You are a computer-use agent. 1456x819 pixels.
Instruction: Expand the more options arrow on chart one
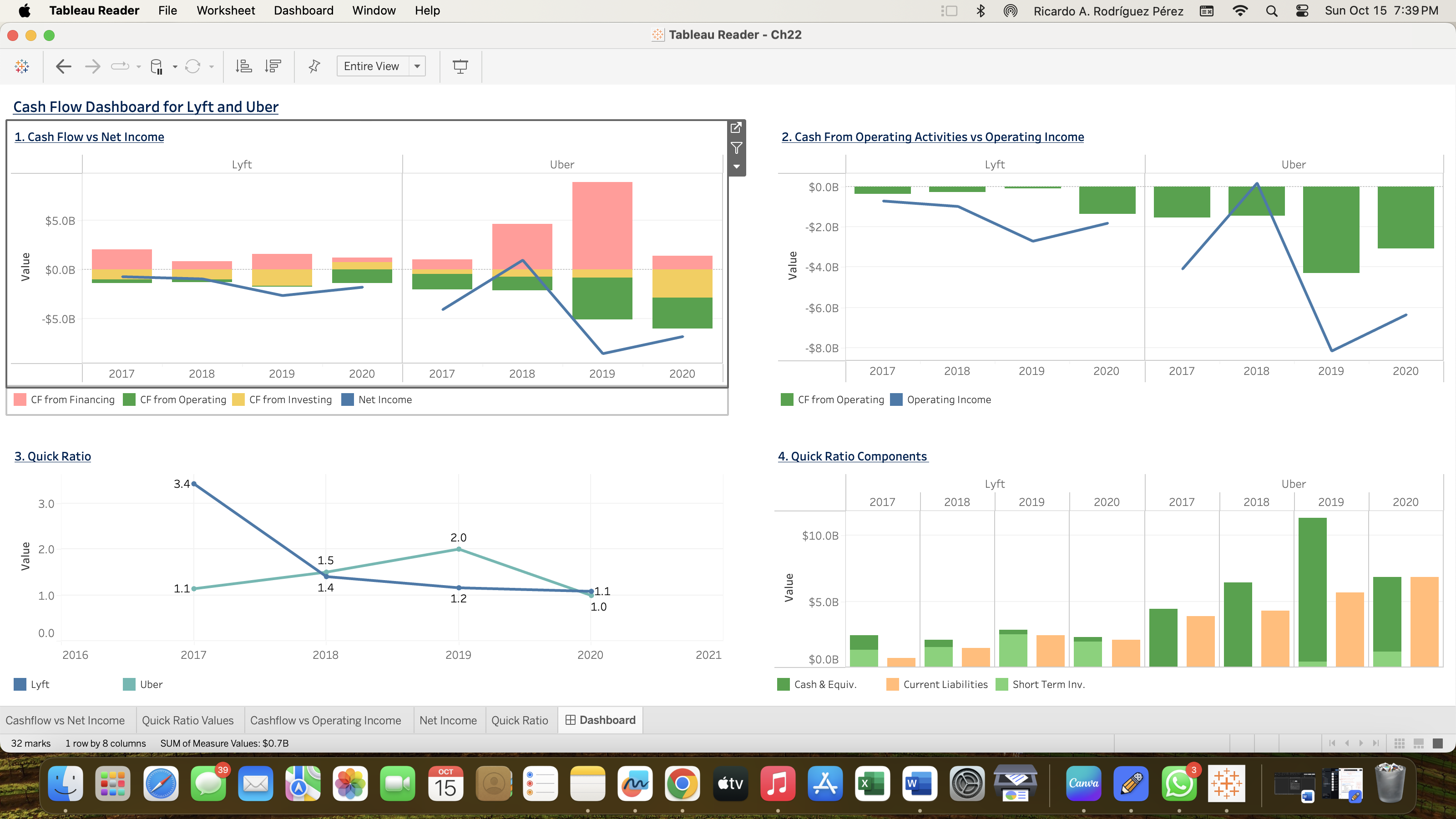(x=736, y=167)
